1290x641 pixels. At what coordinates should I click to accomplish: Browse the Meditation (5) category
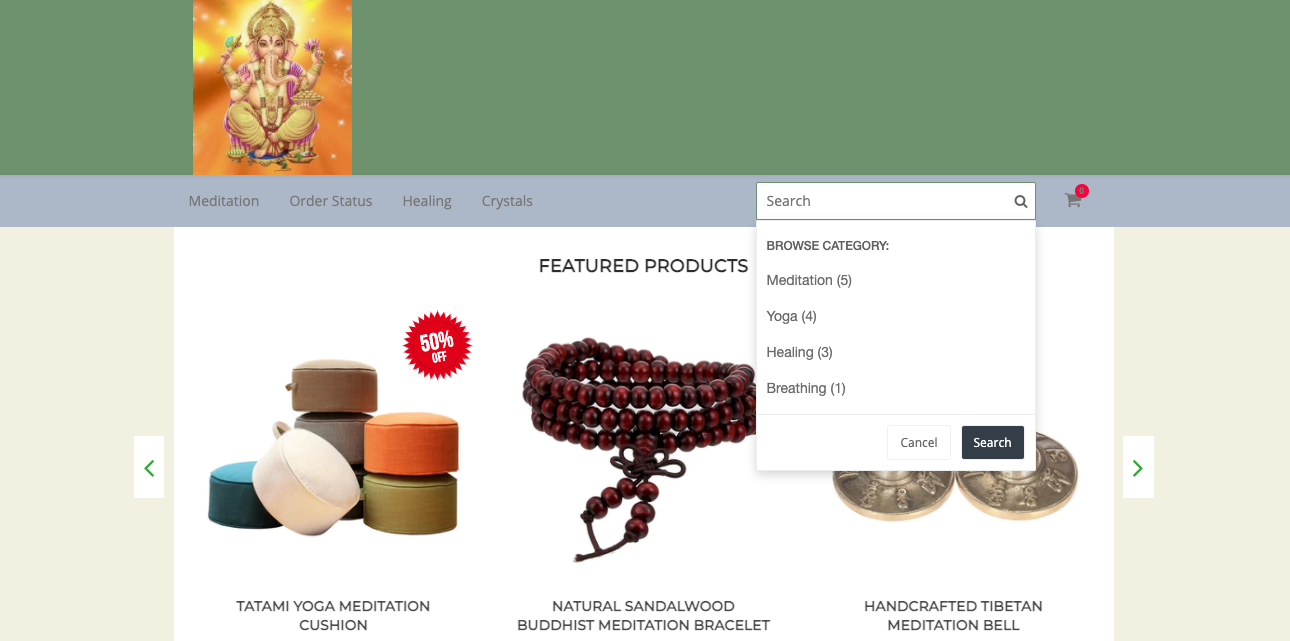point(809,280)
